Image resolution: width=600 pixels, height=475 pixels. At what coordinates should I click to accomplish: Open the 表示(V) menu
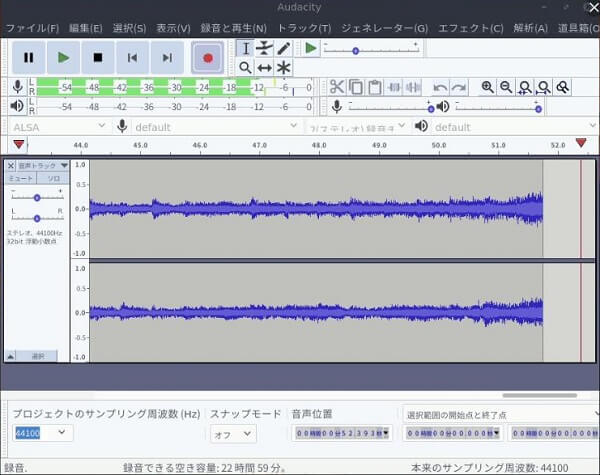coord(173,28)
